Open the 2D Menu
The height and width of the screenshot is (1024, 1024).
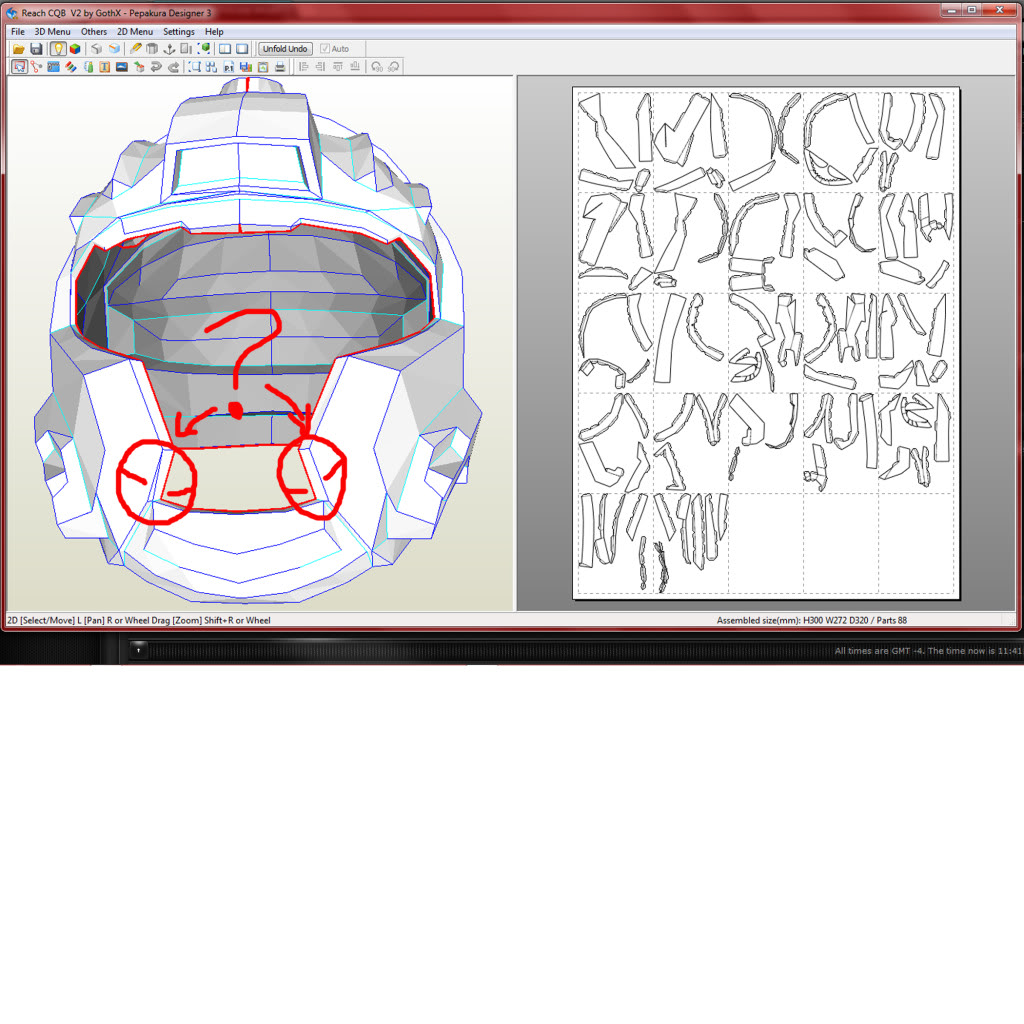(x=135, y=31)
